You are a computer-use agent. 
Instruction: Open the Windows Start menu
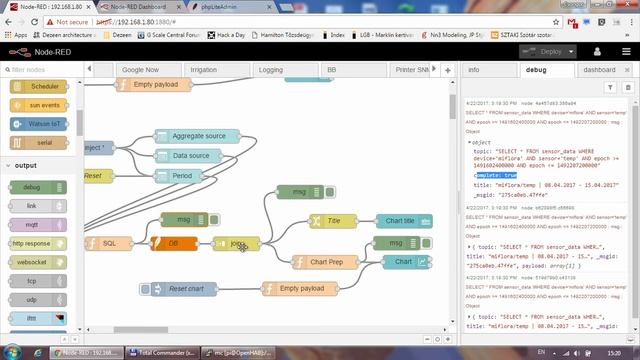12,353
